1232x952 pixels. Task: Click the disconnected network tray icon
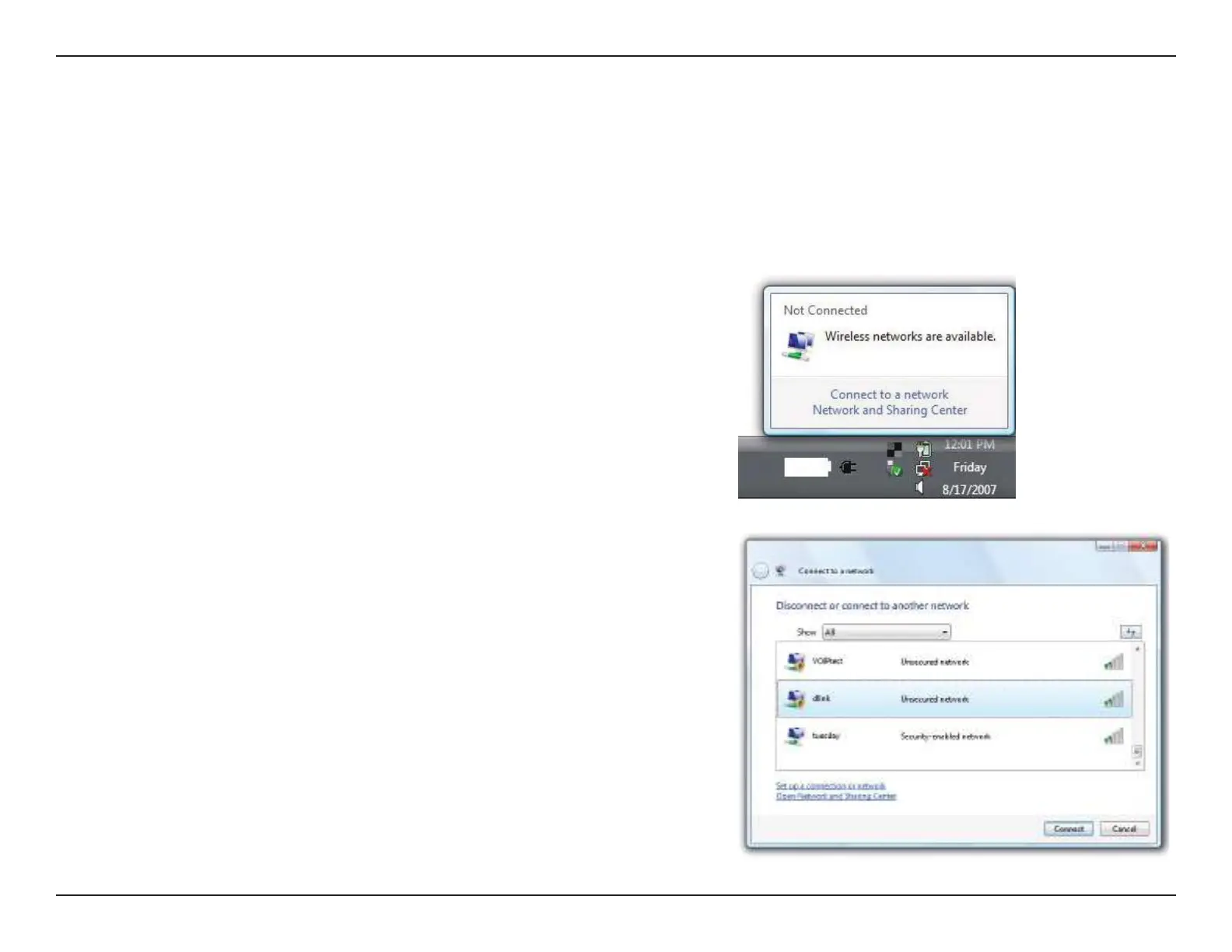923,468
